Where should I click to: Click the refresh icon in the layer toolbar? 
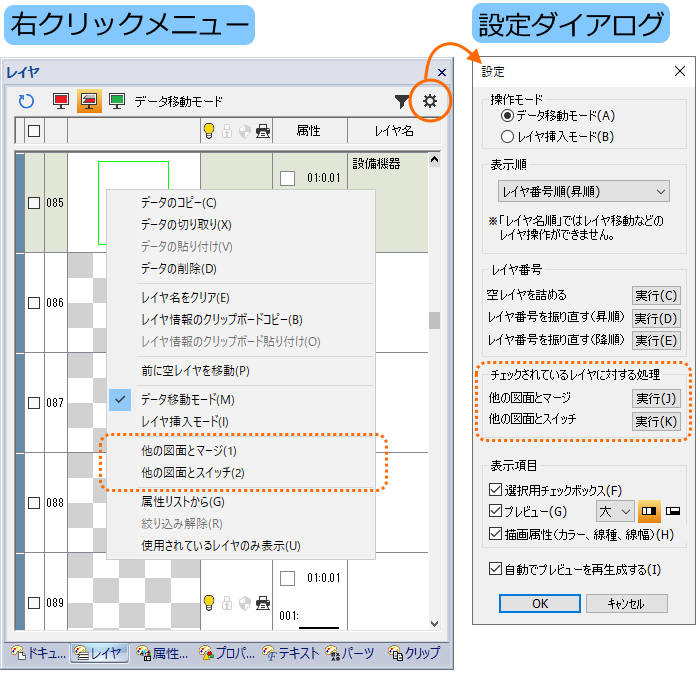click(x=26, y=101)
